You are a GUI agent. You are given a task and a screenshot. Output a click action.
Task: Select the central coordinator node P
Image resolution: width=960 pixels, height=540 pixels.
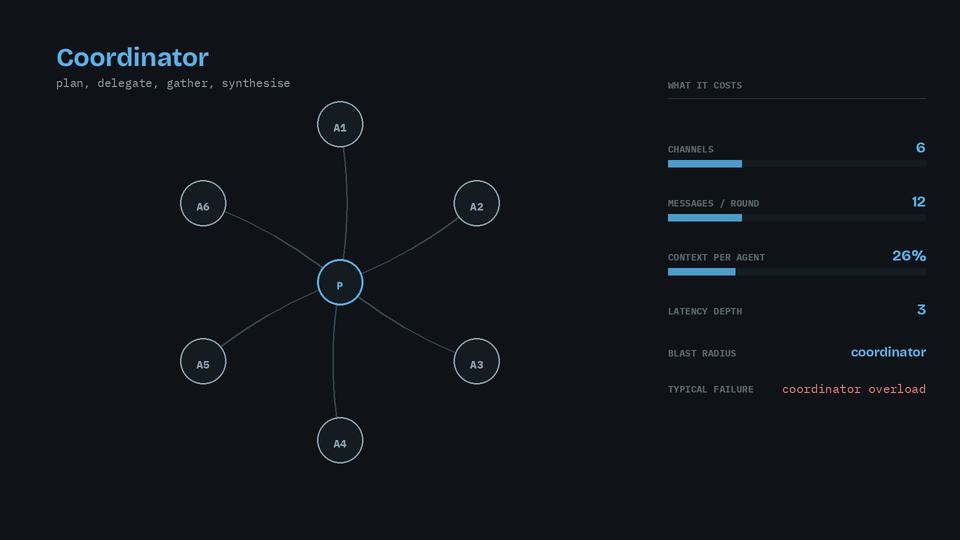point(340,282)
